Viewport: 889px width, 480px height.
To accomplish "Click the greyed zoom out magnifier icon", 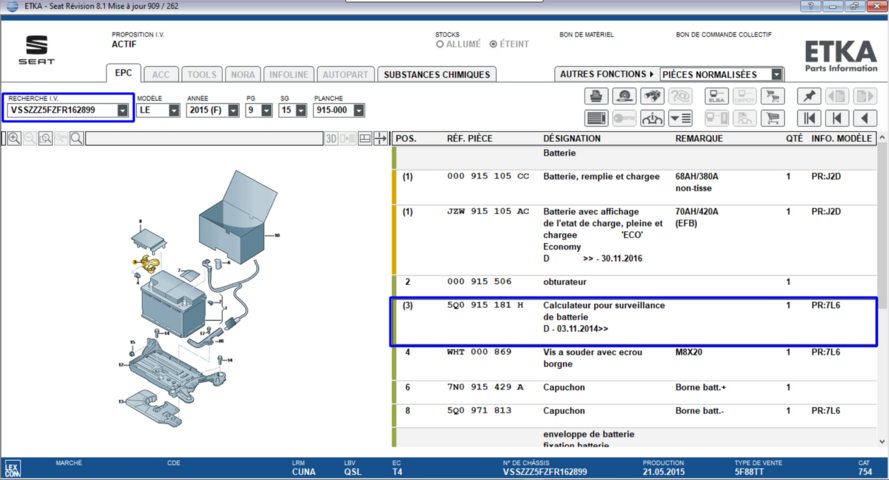I will [x=30, y=138].
